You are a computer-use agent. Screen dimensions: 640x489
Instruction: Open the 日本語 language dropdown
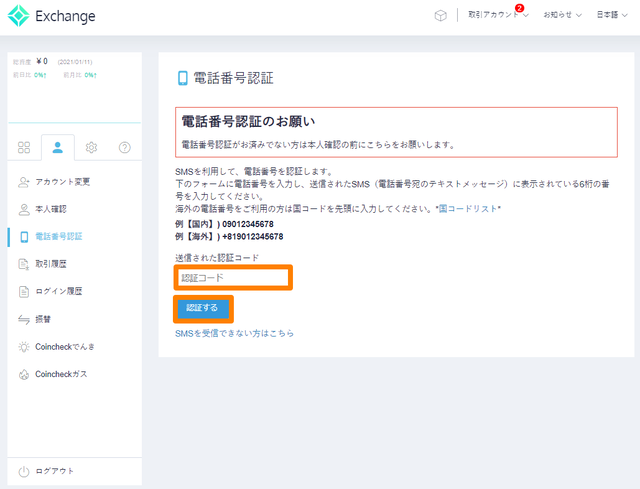tap(611, 15)
